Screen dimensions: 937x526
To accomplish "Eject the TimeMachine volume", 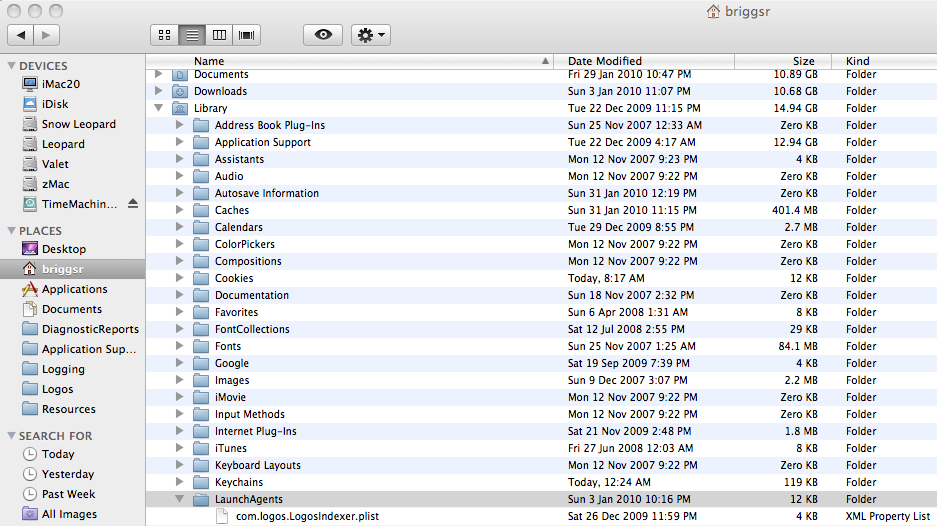I will (133, 204).
